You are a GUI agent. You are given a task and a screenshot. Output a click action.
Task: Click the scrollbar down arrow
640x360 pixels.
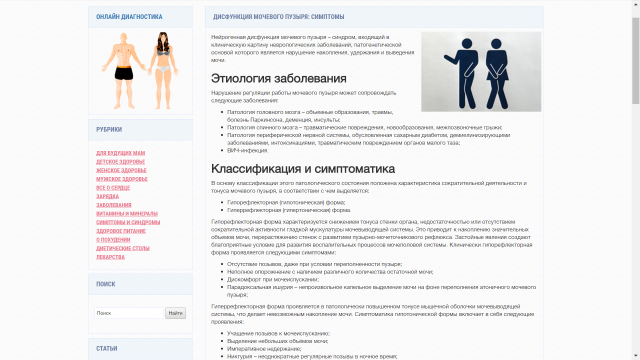coord(636,356)
